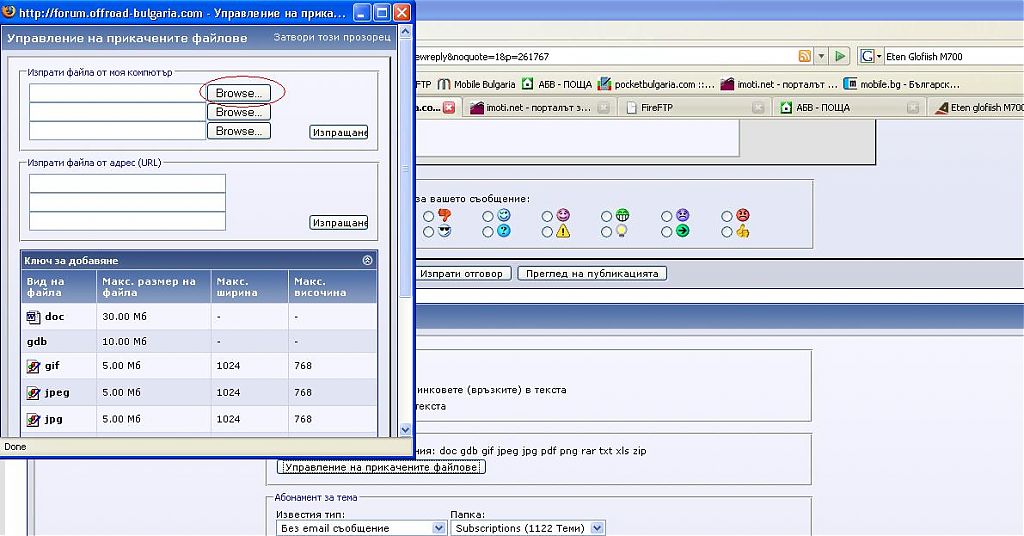Close the imoti.net tab
The height and width of the screenshot is (536, 1024).
(604, 108)
